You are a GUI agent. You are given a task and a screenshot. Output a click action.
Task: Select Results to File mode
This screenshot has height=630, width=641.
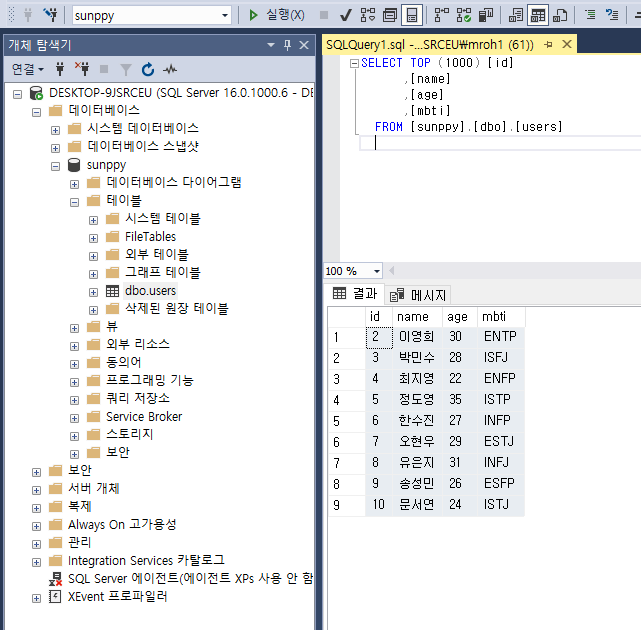(x=560, y=16)
